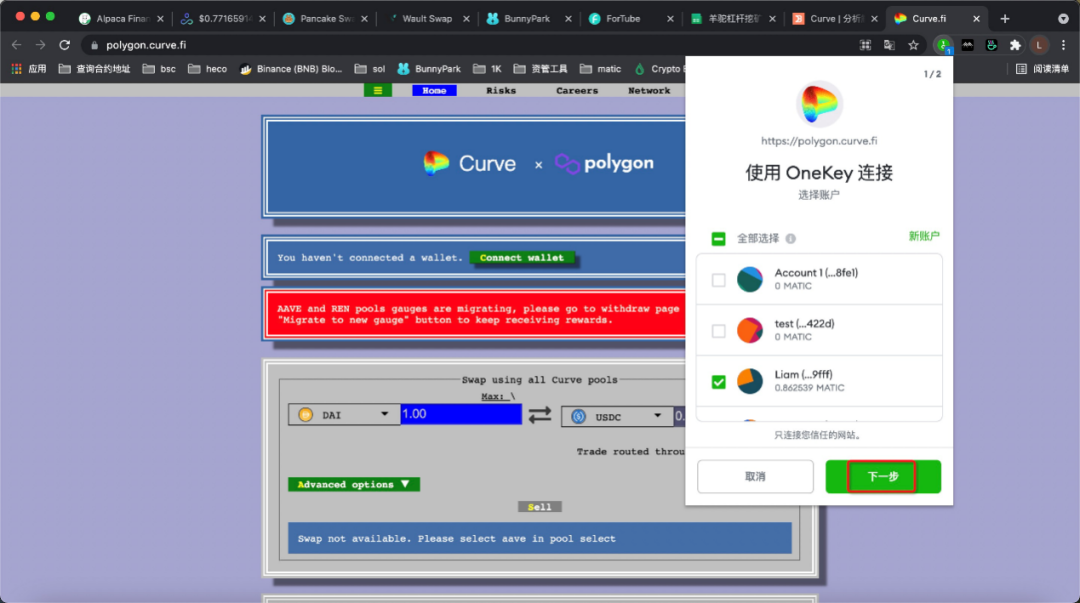
Task: Open the OneKey wallet extension icon
Action: pos(945,46)
